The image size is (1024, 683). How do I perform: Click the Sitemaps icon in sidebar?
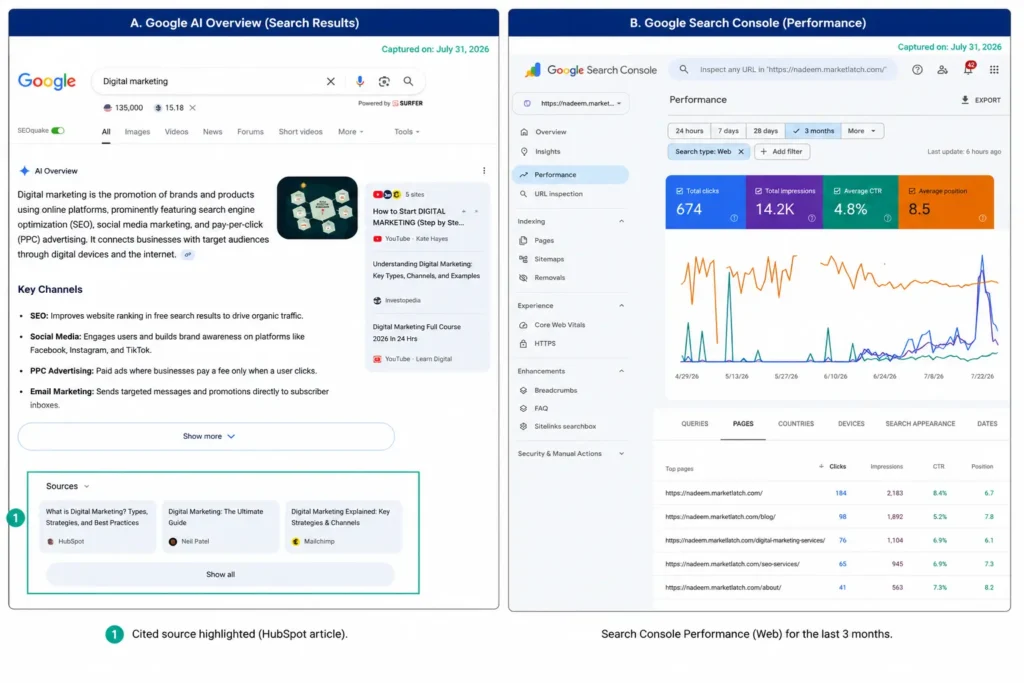pyautogui.click(x=523, y=259)
